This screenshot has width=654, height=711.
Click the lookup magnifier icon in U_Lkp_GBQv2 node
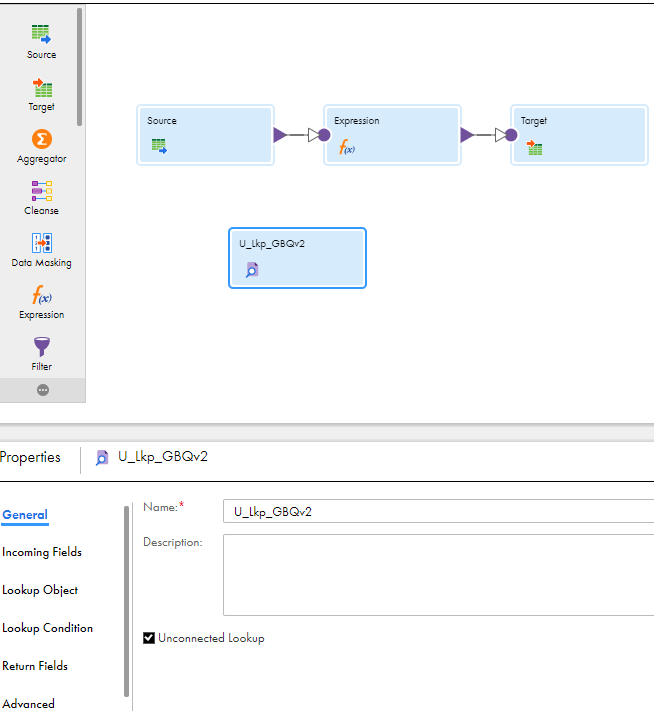252,269
